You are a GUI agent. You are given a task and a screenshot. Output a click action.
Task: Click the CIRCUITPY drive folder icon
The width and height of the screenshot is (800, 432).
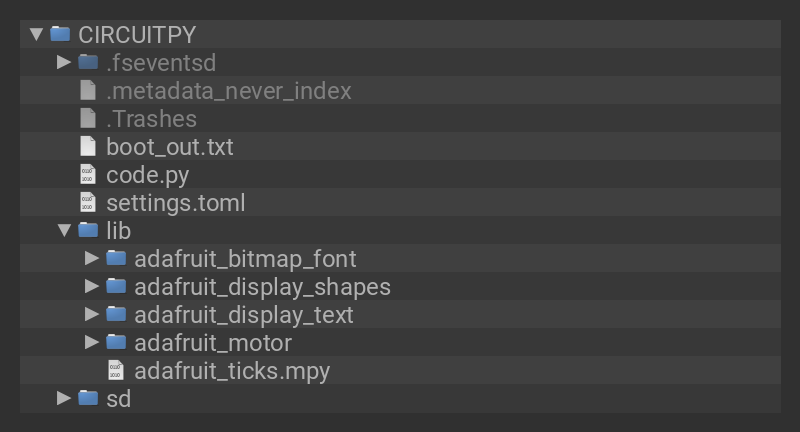60,34
